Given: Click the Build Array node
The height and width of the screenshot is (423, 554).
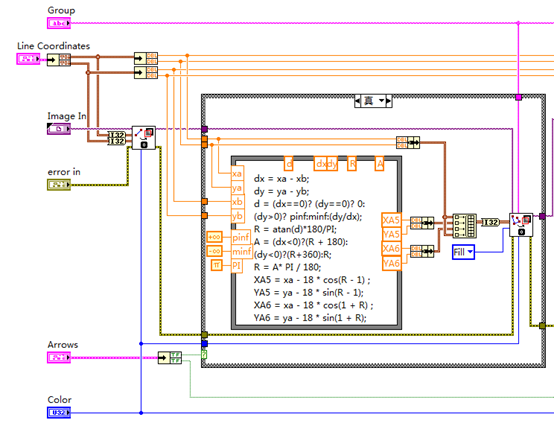Looking at the screenshot, I should click(x=464, y=225).
